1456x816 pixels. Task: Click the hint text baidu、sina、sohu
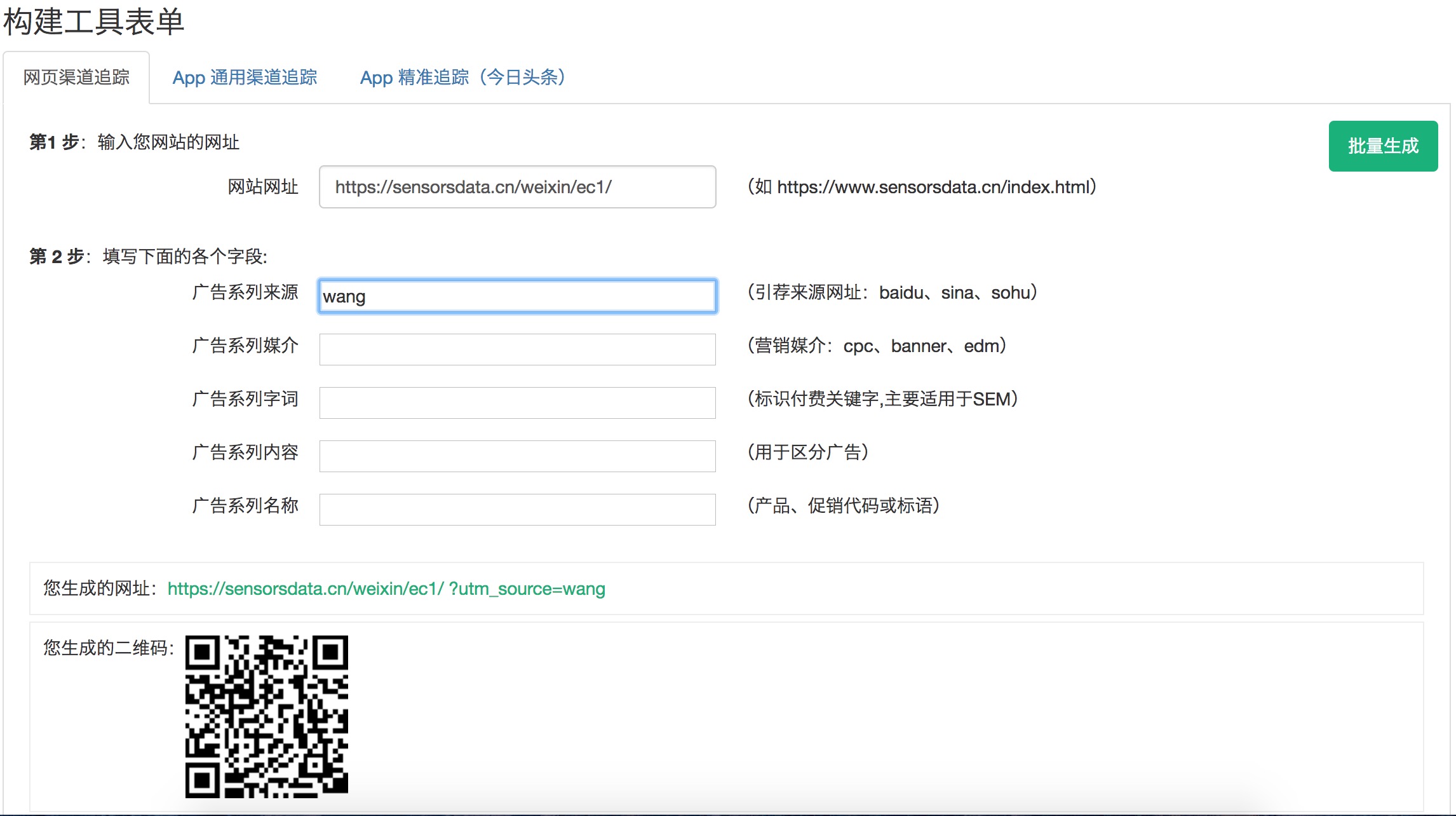coord(893,292)
